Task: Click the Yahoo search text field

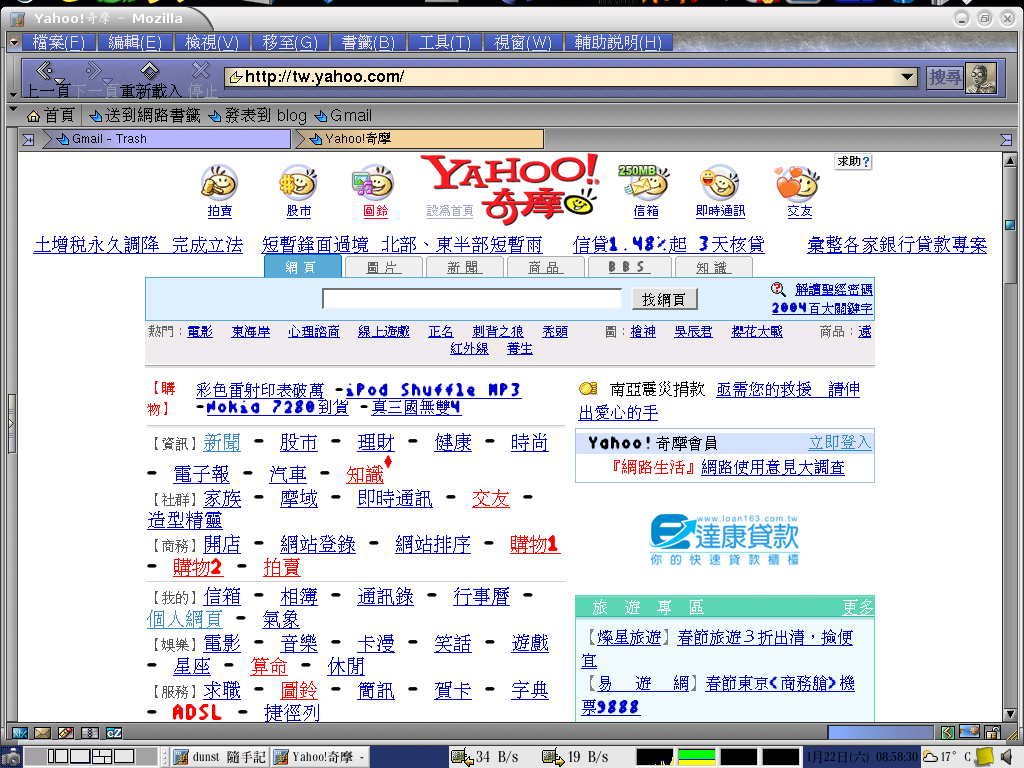Action: tap(472, 299)
